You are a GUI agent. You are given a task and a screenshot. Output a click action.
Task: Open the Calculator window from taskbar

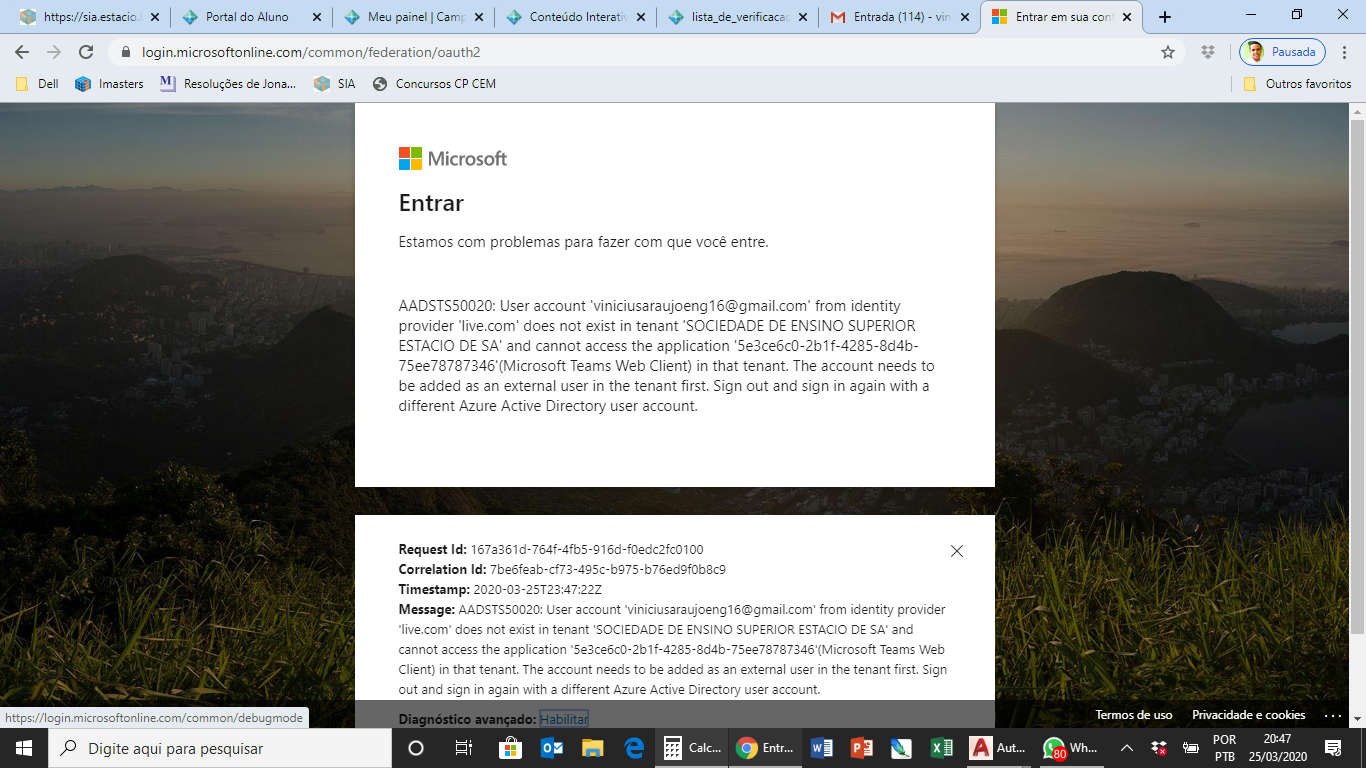click(692, 748)
